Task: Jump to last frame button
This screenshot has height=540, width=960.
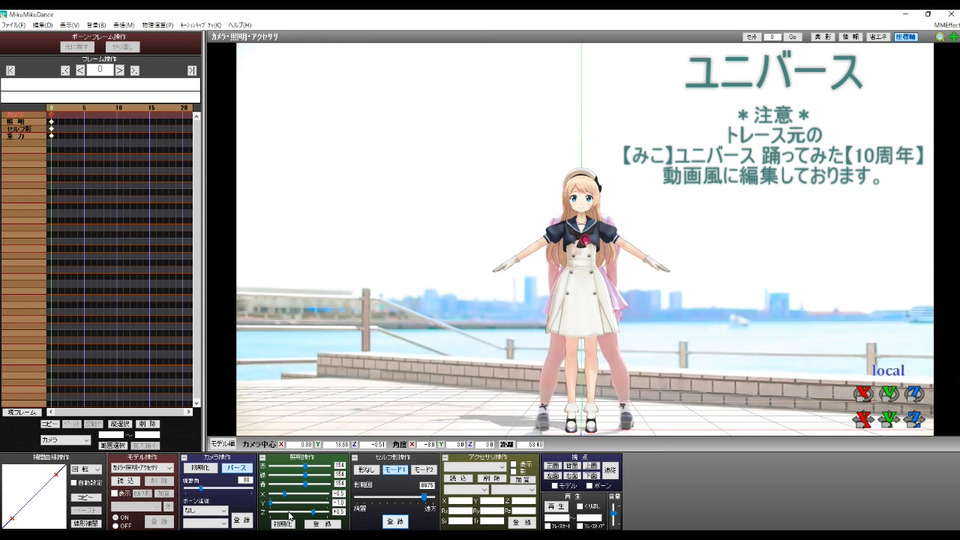Action: (192, 70)
